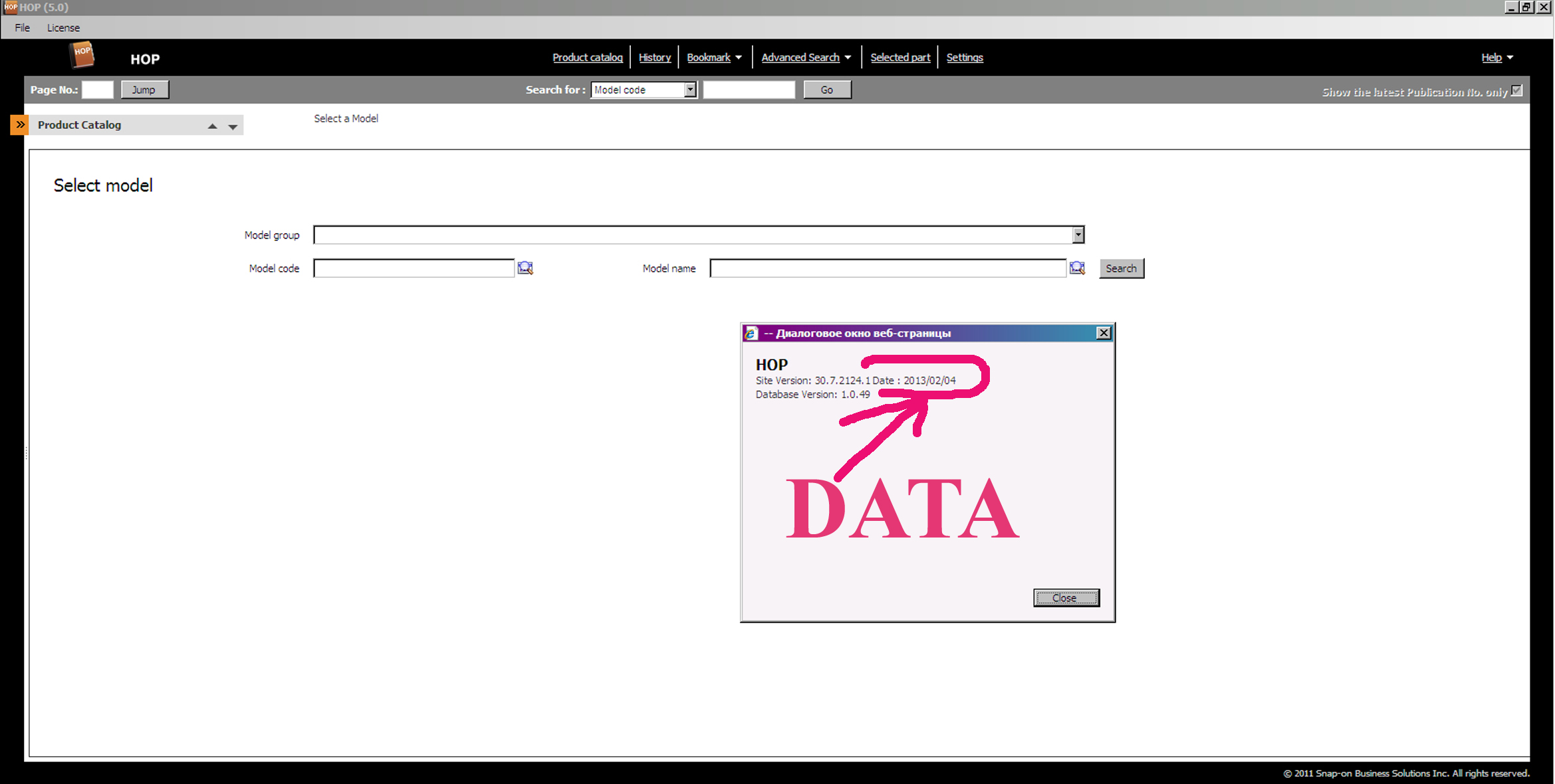Open the Help dropdown menu
The width and height of the screenshot is (1555, 784).
click(x=1496, y=58)
